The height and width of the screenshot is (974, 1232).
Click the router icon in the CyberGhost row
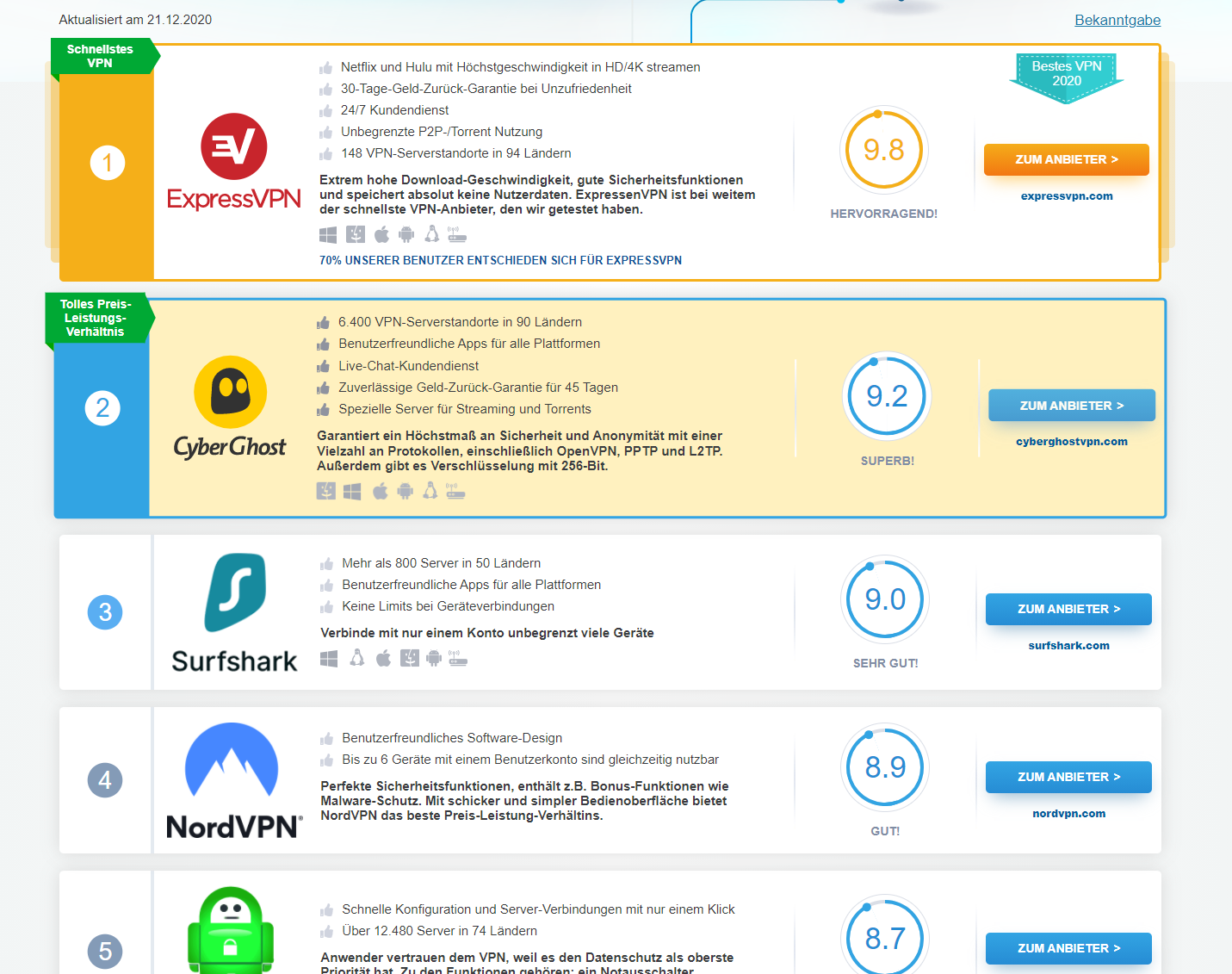455,491
